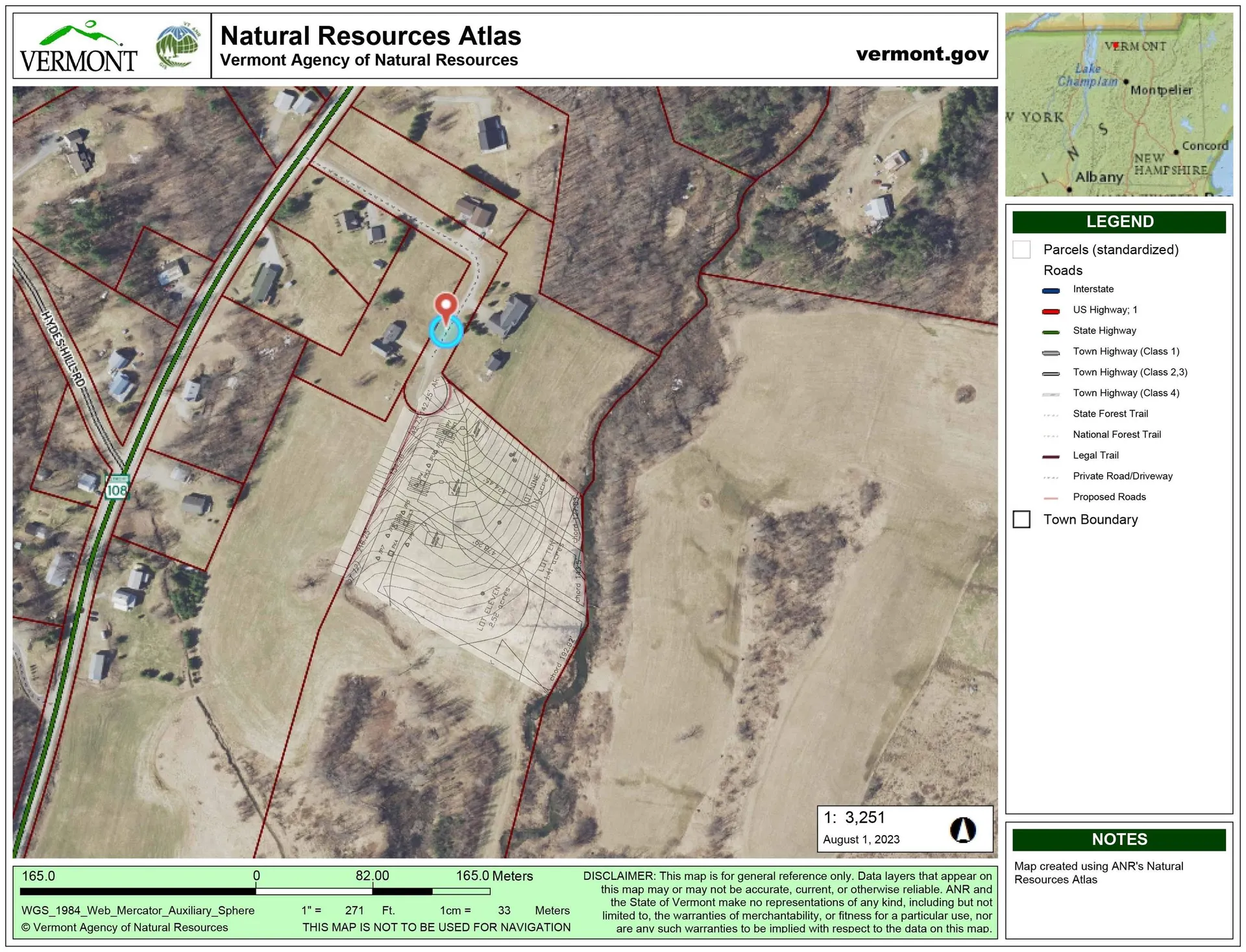Click the red location pin marker
This screenshot has height=952, width=1246.
coord(445,306)
